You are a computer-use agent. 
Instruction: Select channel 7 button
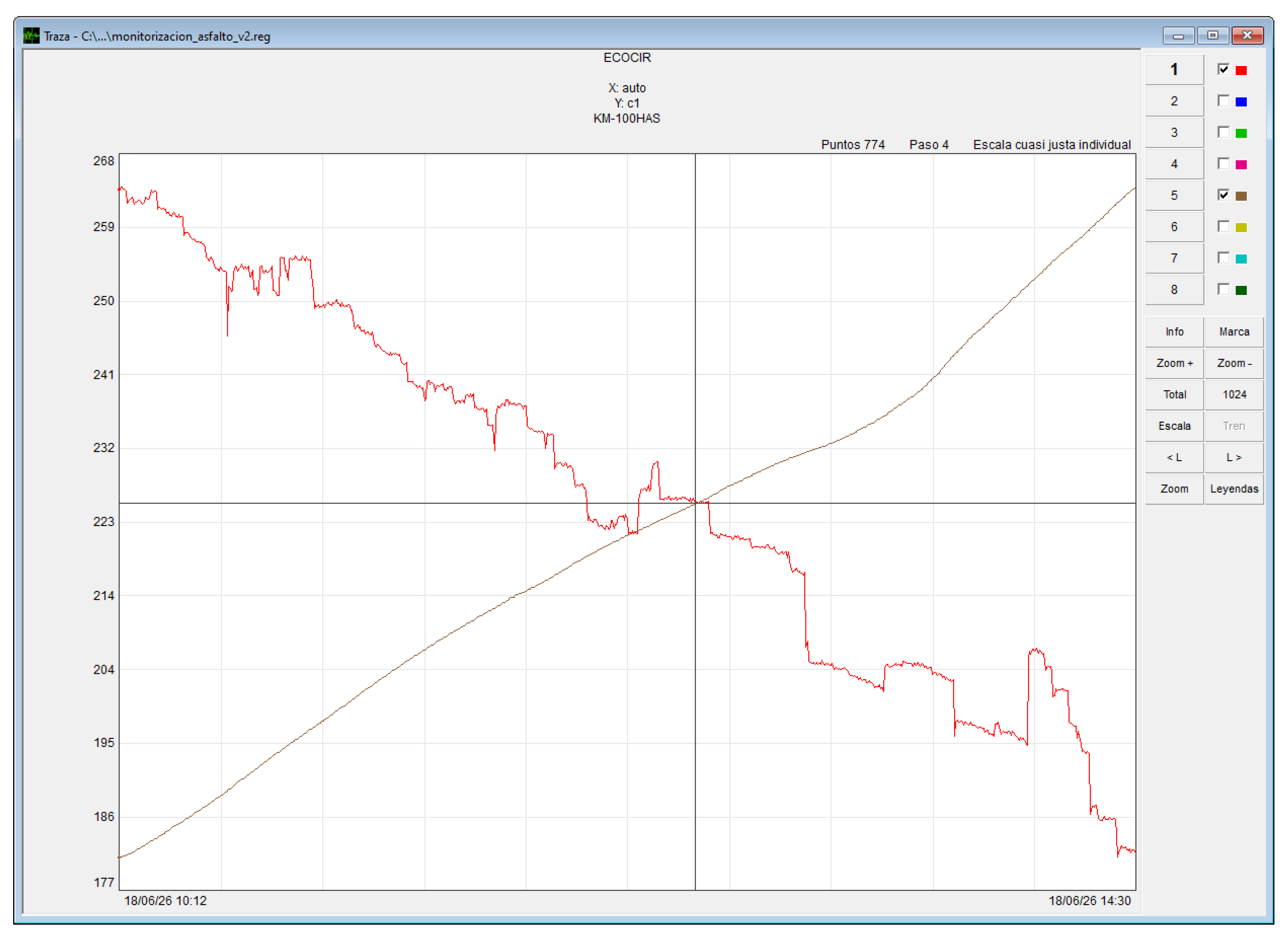[1174, 258]
